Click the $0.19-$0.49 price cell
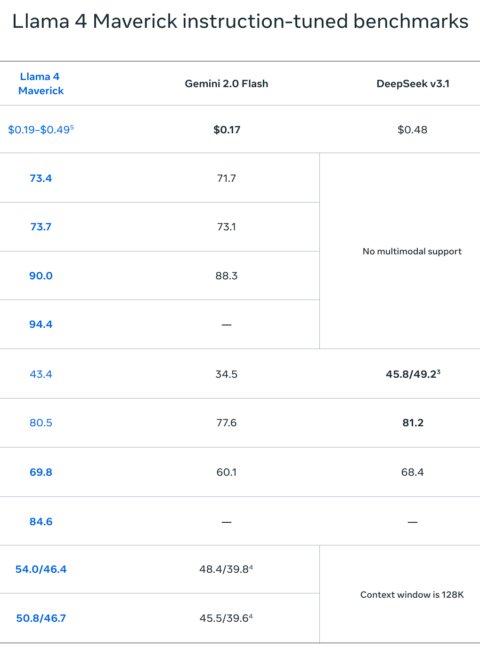This screenshot has width=480, height=650. point(41,130)
